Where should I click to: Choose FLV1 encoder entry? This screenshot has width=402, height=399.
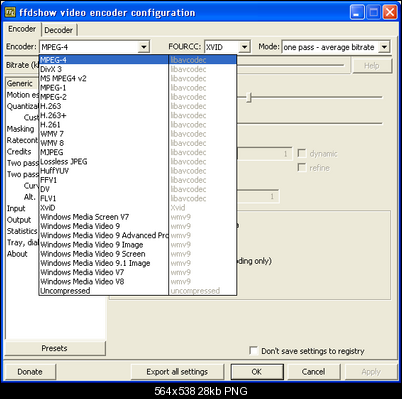(138, 199)
